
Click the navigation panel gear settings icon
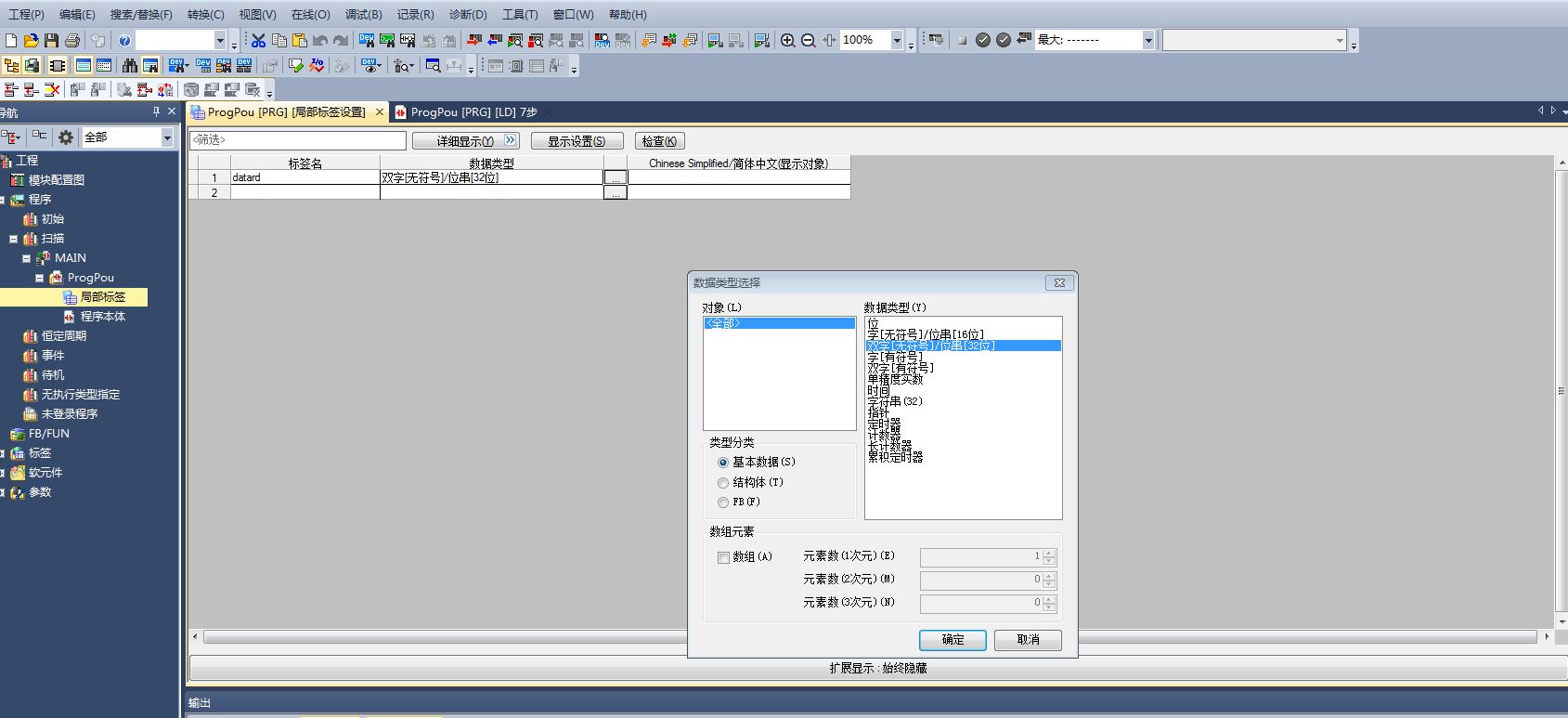[x=66, y=137]
